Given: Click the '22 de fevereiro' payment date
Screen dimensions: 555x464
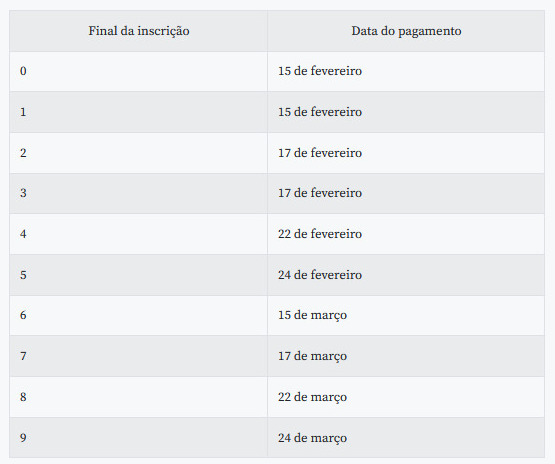Looking at the screenshot, I should [320, 234].
